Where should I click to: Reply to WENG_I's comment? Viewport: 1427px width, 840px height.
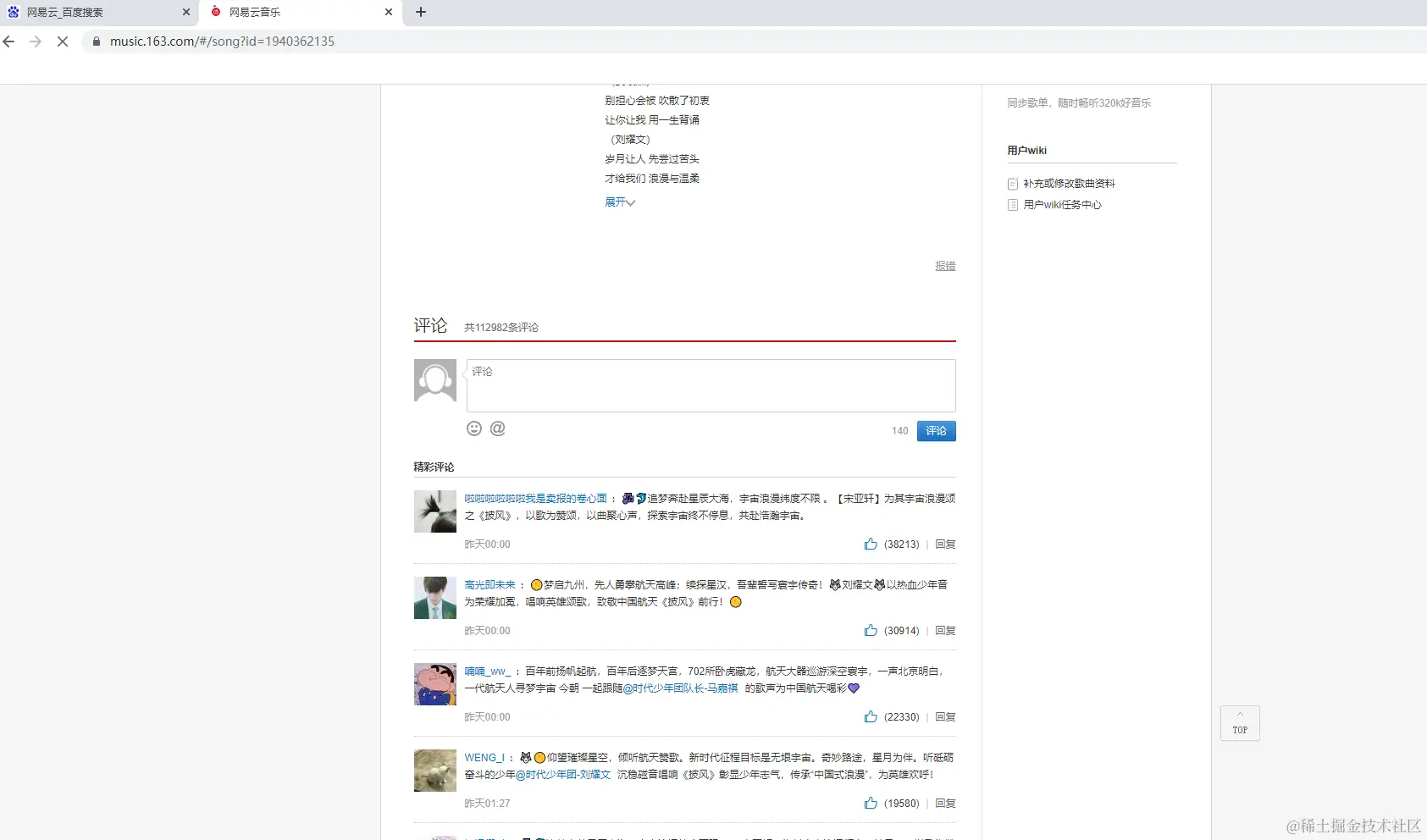pyautogui.click(x=945, y=804)
